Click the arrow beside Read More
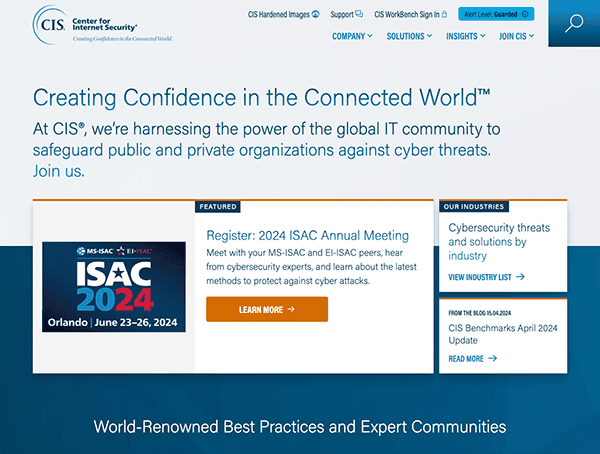 click(x=493, y=358)
